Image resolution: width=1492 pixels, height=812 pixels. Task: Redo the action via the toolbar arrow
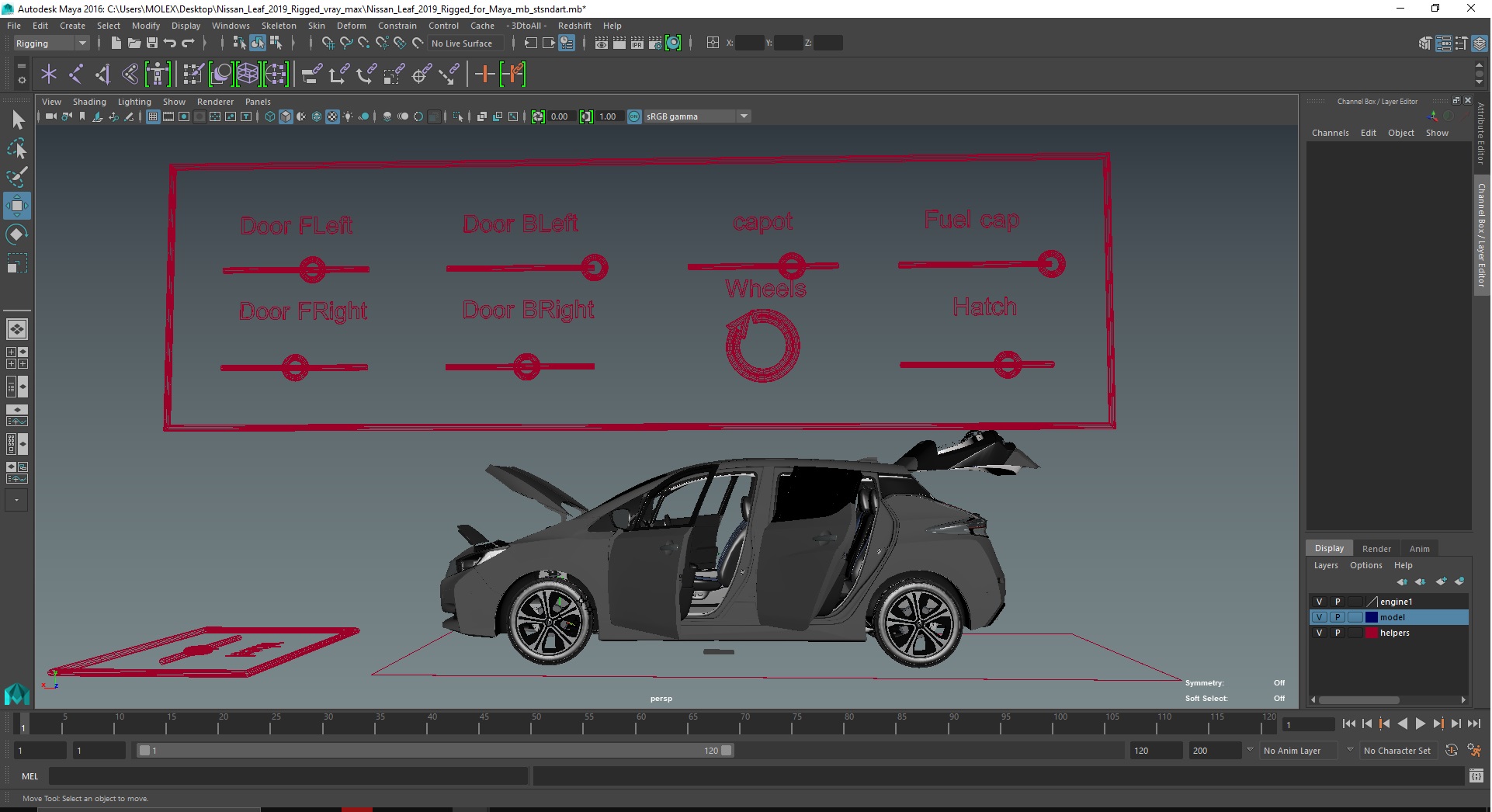[x=188, y=43]
